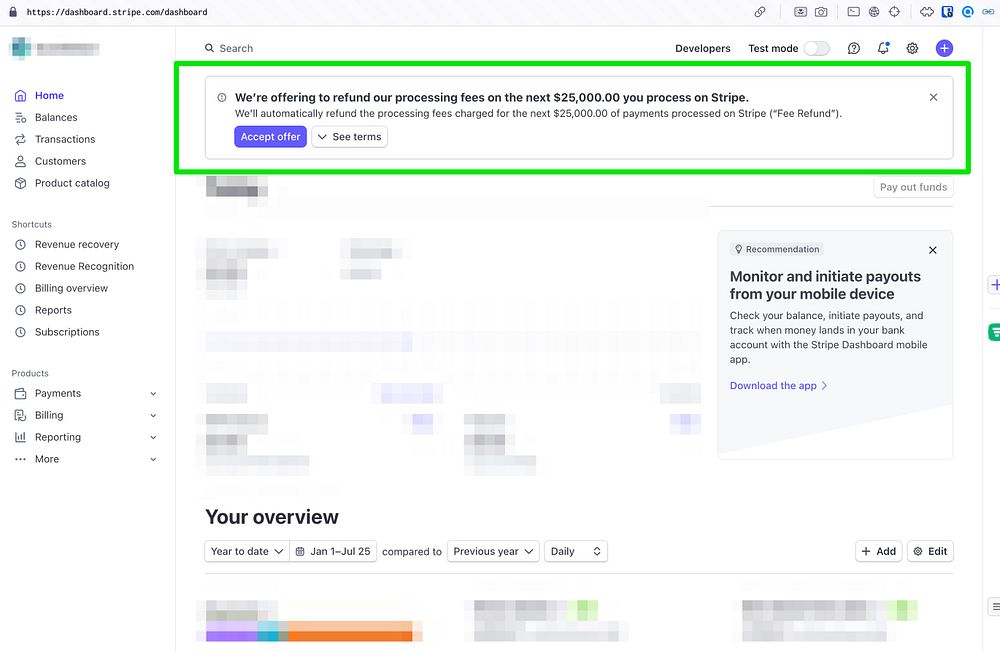Open Subscriptions shortcut
1000x652 pixels.
(67, 332)
